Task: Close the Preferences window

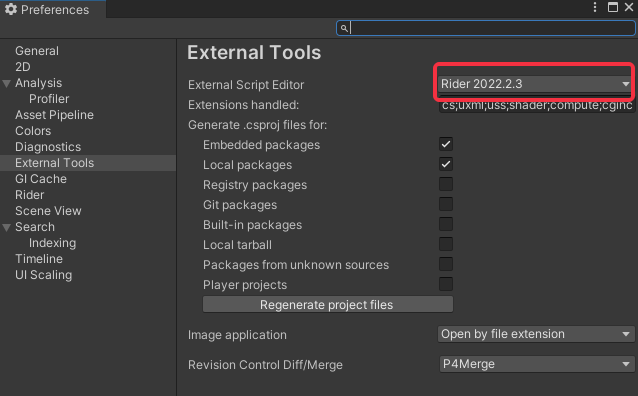Action: click(x=629, y=7)
